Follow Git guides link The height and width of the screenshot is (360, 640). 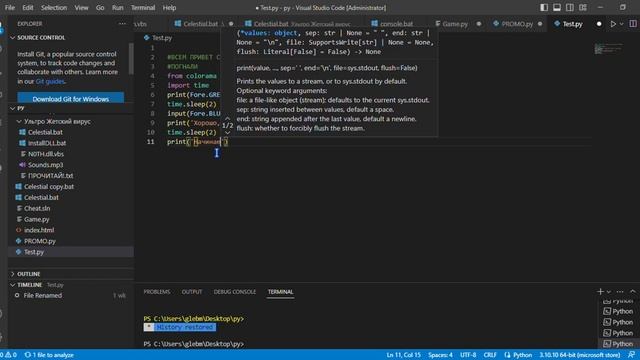[x=50, y=81]
